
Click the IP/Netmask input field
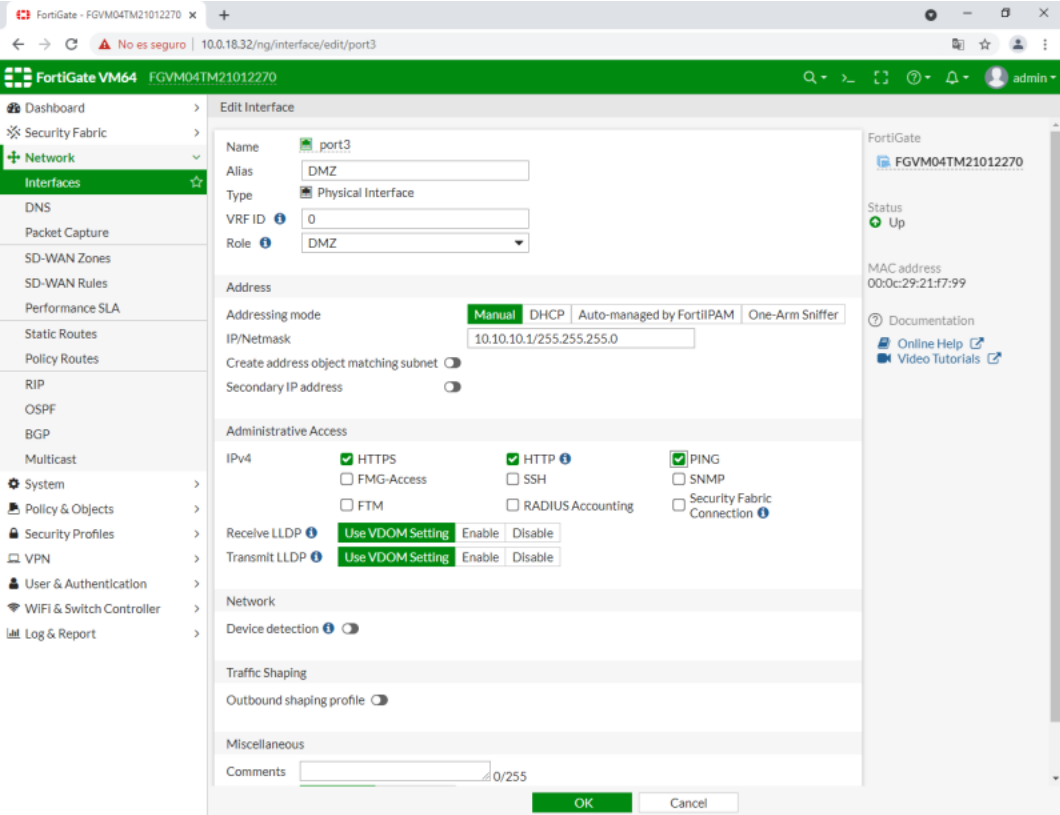coord(581,339)
